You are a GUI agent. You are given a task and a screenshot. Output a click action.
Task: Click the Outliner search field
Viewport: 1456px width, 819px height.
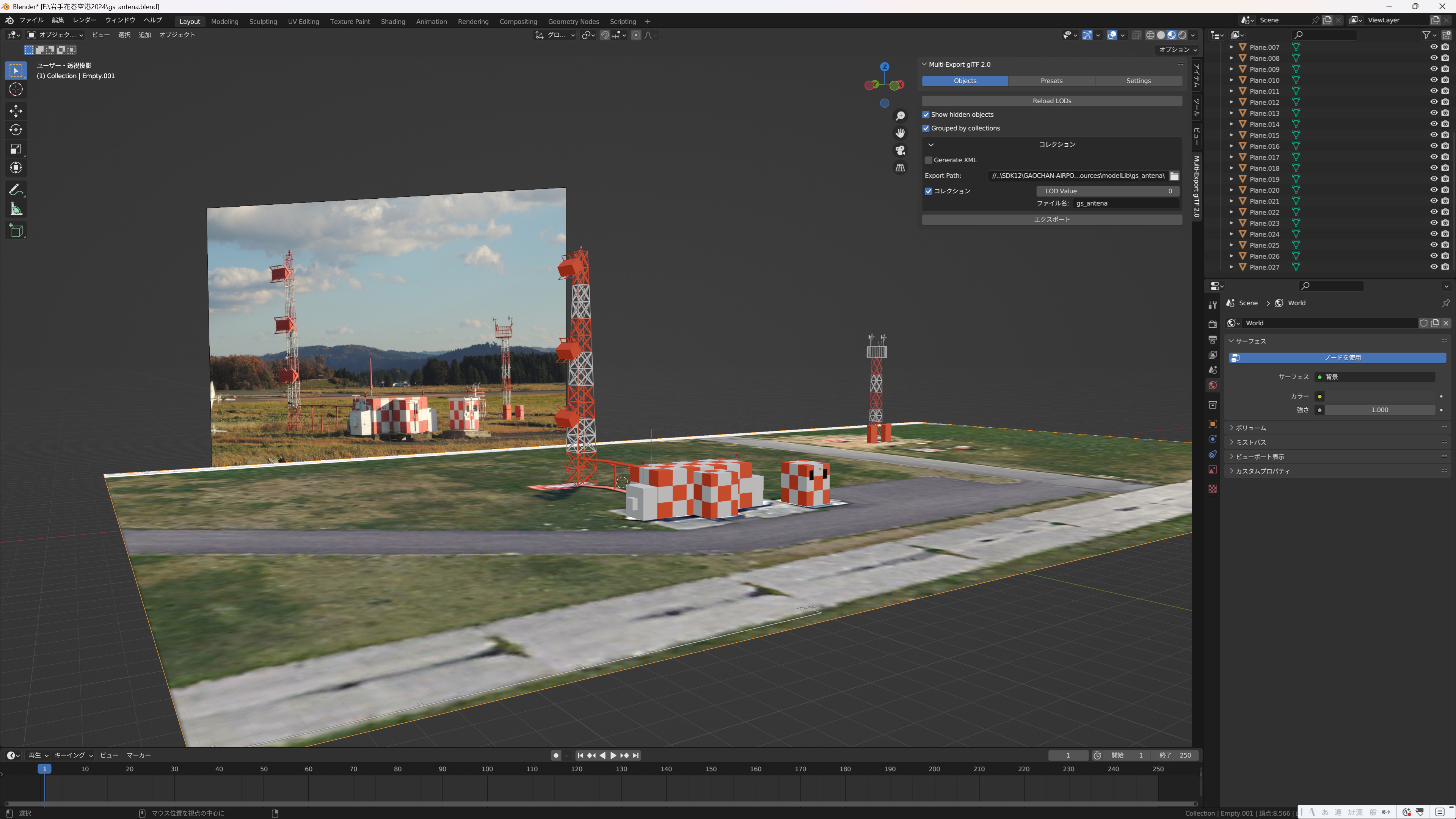pyautogui.click(x=1324, y=35)
